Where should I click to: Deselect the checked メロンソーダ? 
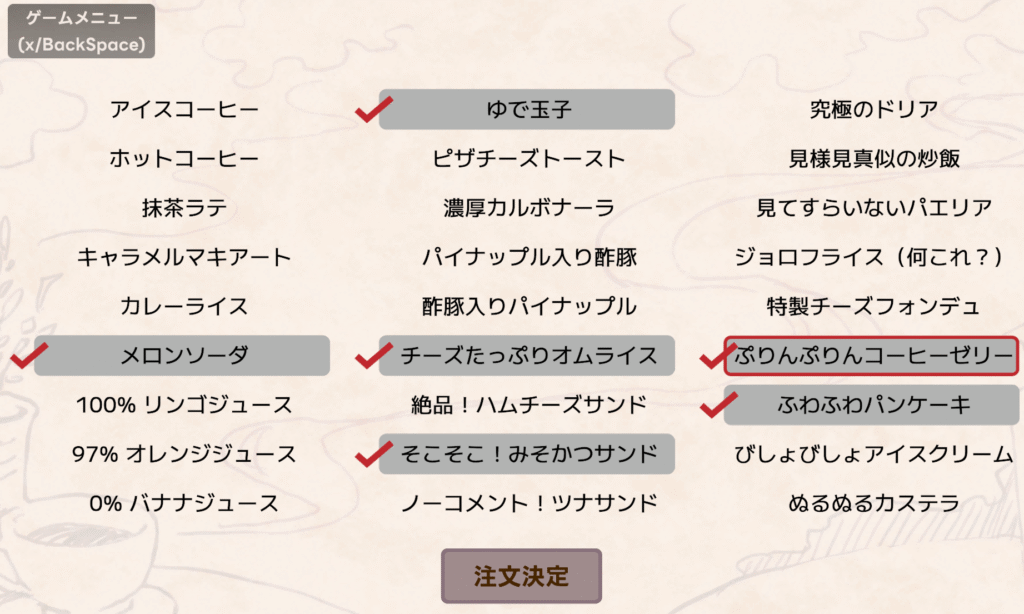[x=180, y=356]
